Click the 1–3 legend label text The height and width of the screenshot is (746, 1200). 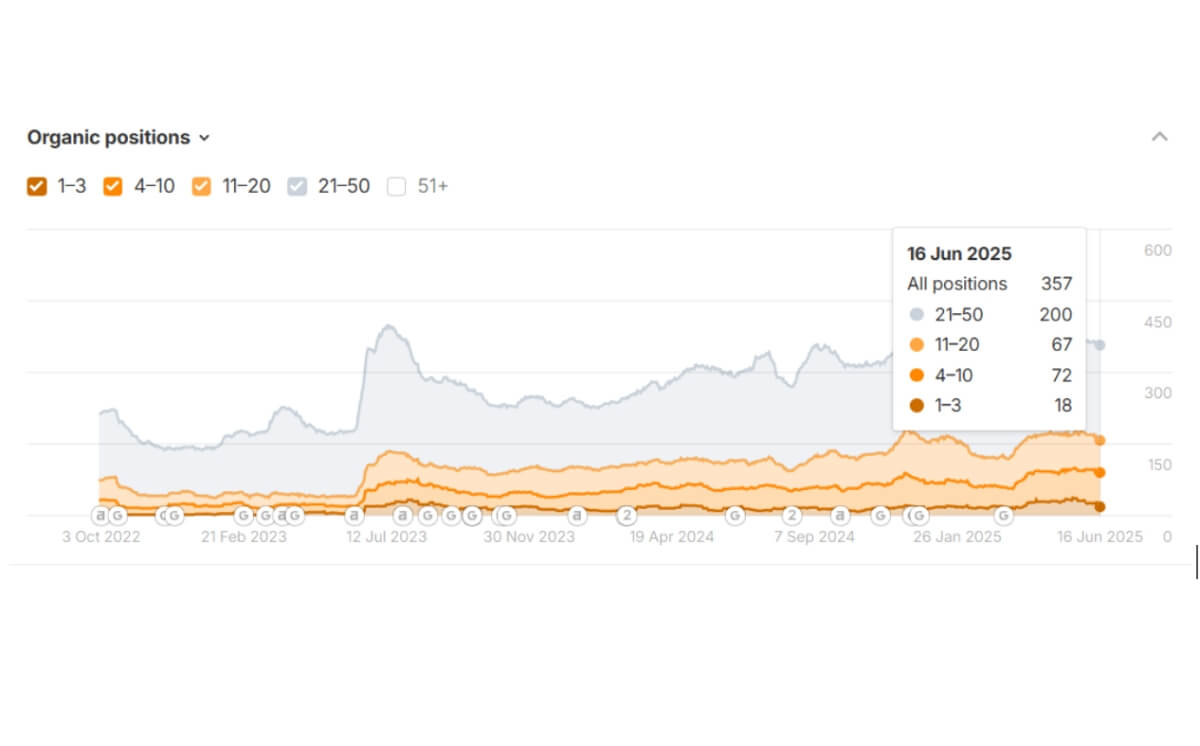pos(72,186)
